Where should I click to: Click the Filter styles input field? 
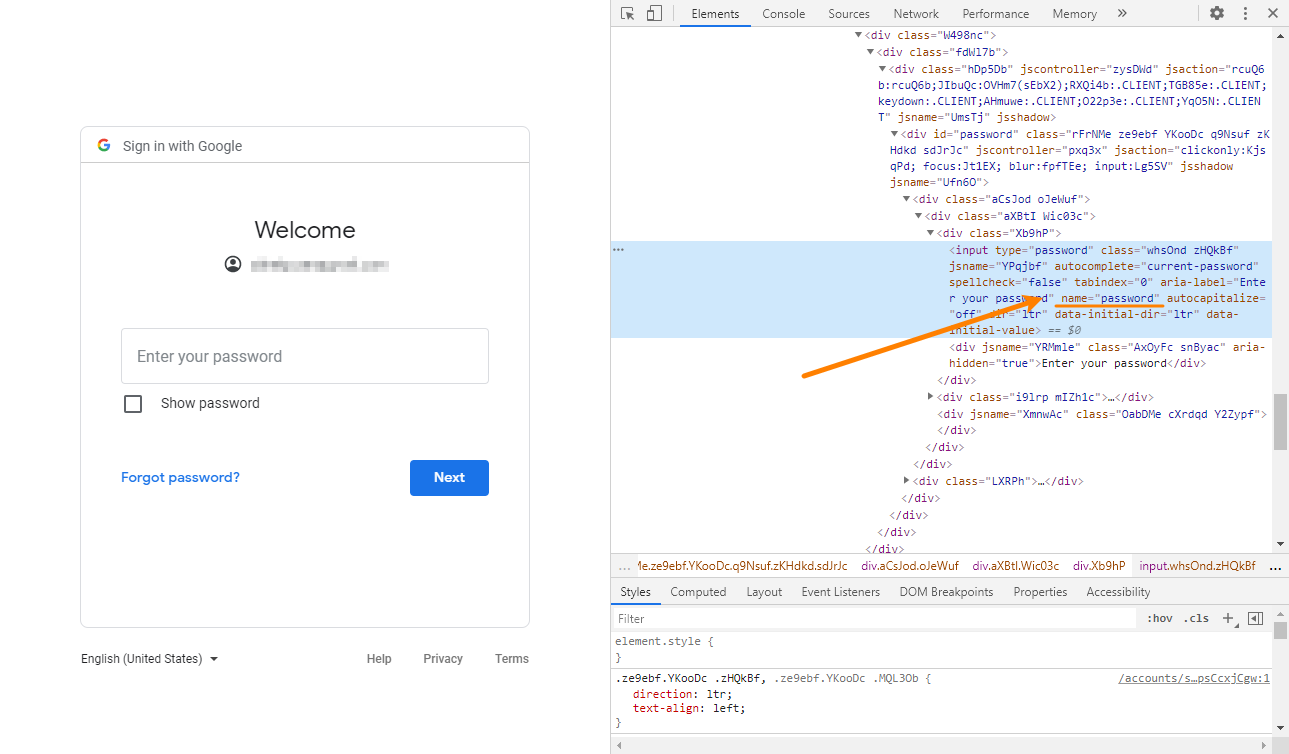click(x=800, y=618)
